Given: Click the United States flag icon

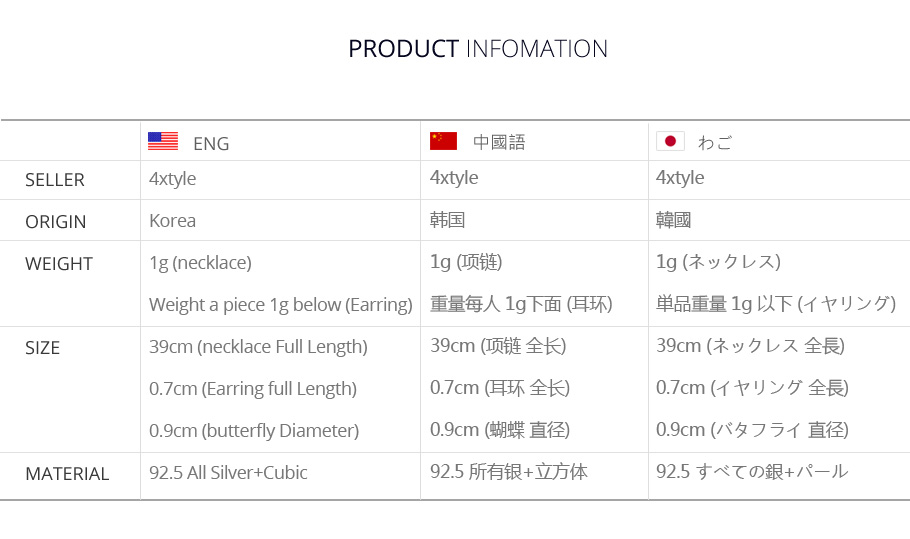Looking at the screenshot, I should tap(163, 141).
